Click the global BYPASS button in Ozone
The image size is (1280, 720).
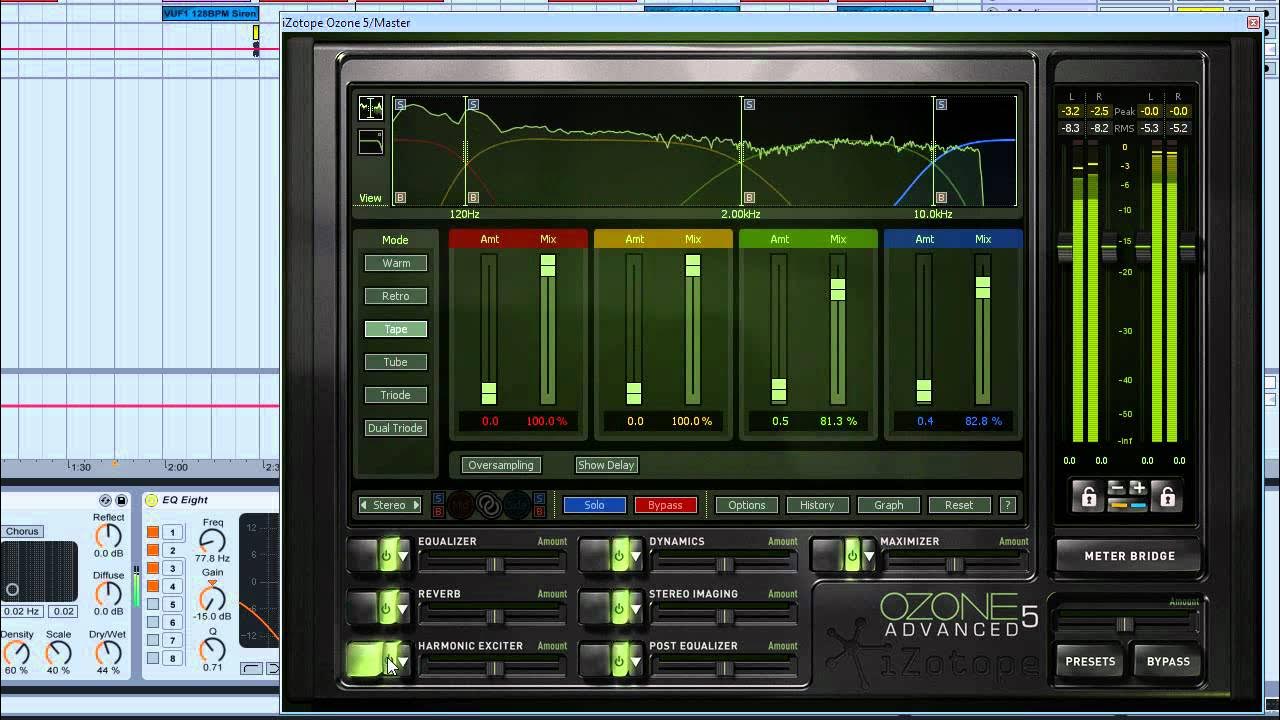tap(1168, 661)
